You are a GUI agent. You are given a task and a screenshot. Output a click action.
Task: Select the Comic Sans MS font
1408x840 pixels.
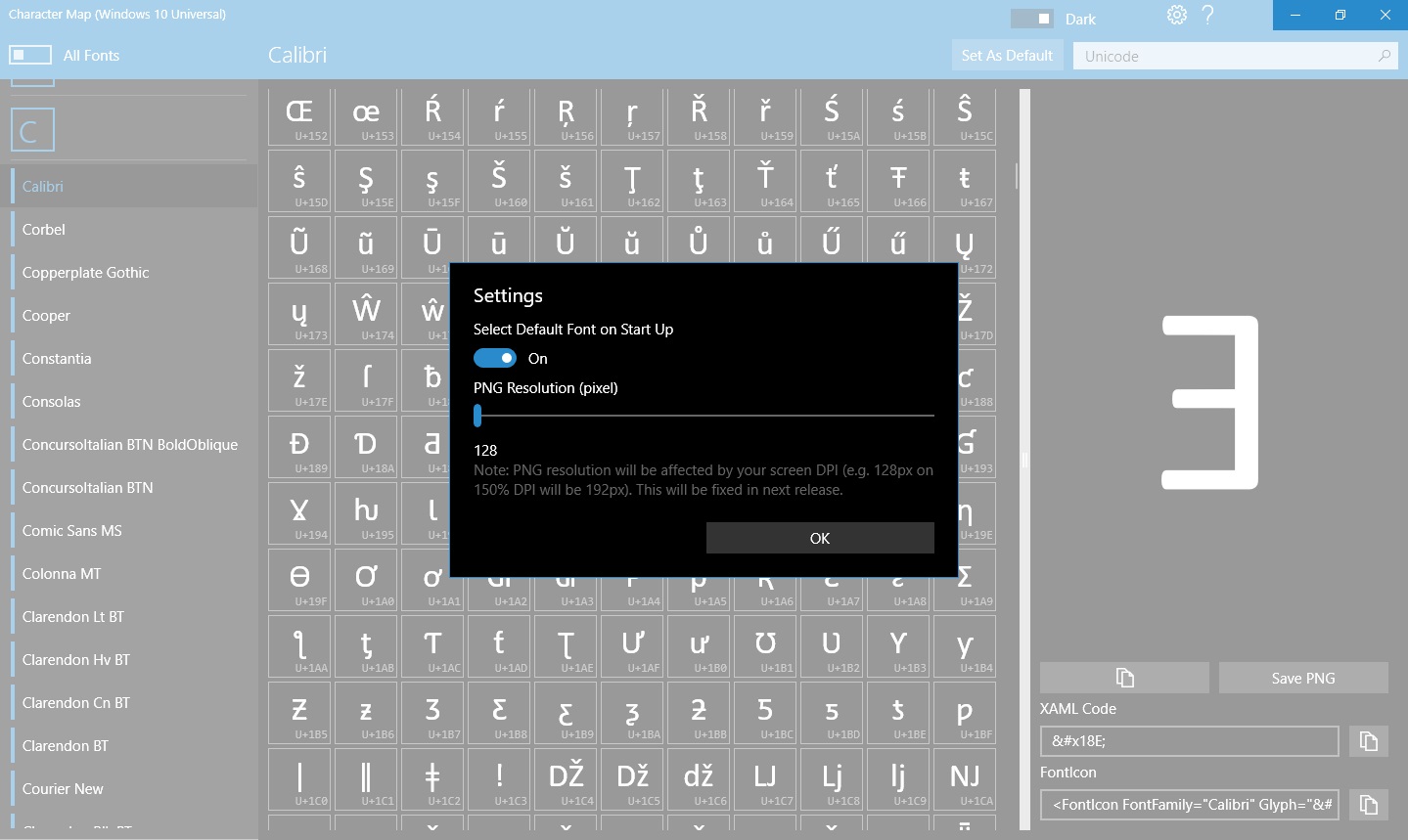tap(71, 530)
